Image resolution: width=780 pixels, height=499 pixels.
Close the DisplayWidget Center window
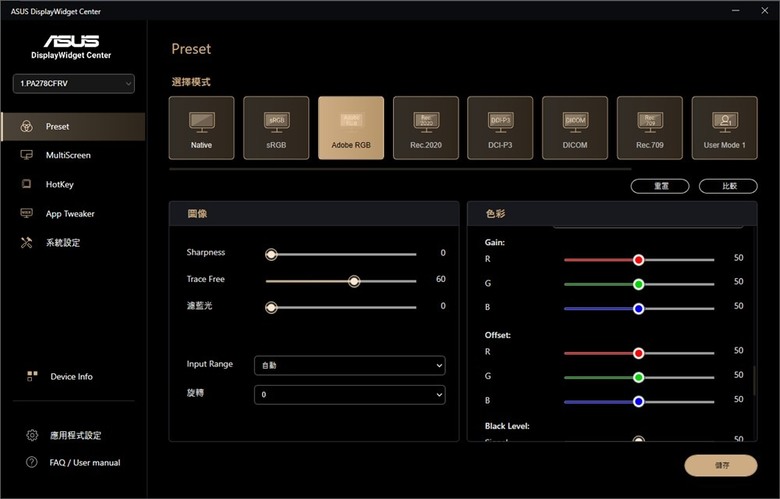(765, 10)
